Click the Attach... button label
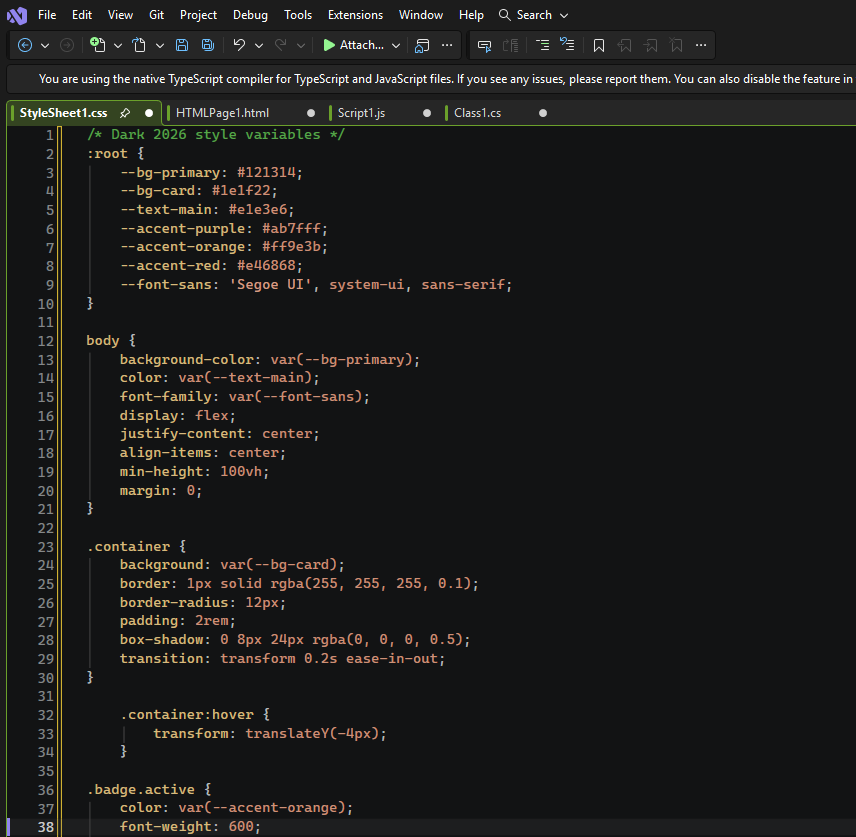 point(361,45)
